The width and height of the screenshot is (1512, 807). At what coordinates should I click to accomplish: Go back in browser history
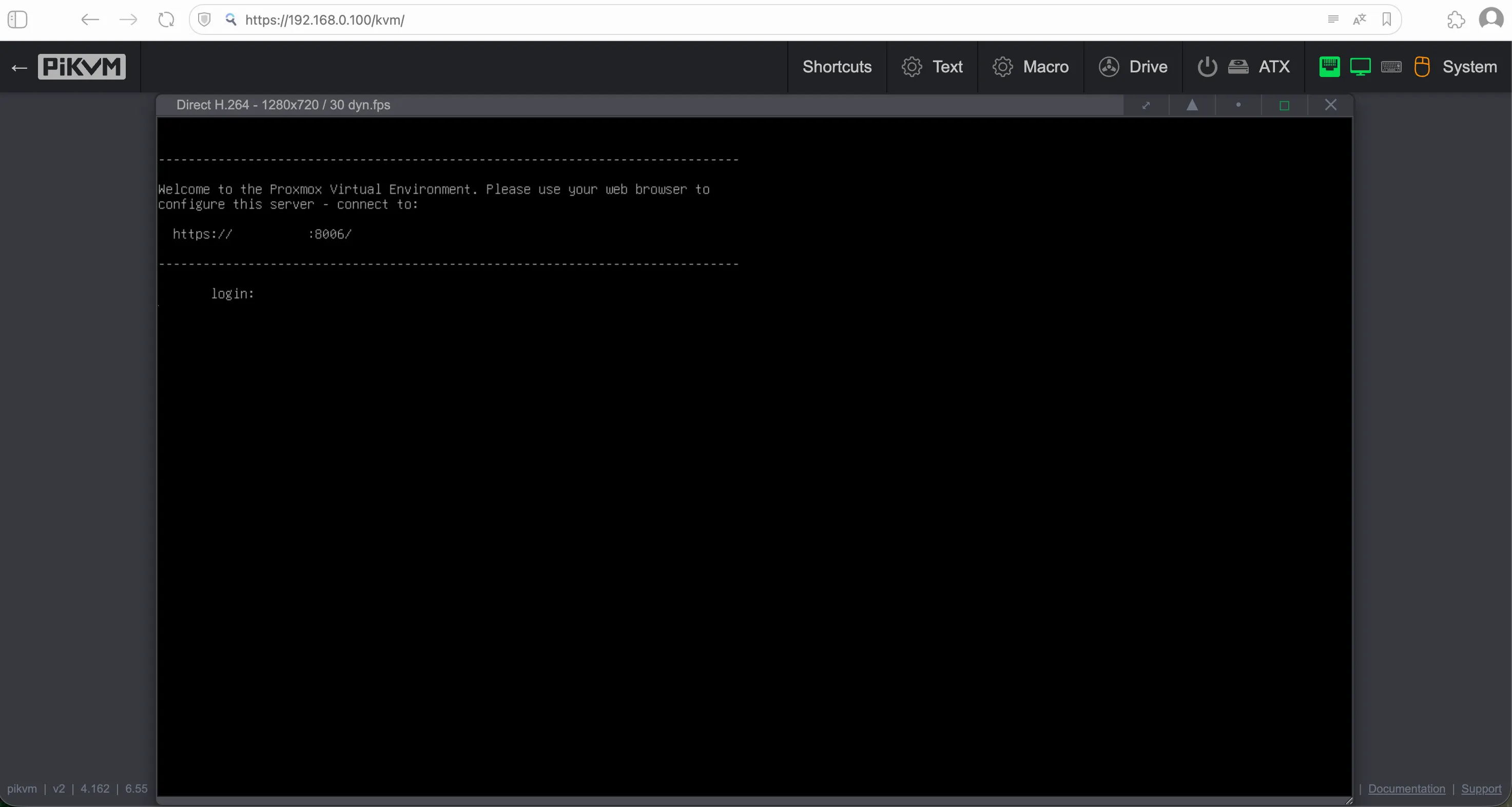point(90,20)
